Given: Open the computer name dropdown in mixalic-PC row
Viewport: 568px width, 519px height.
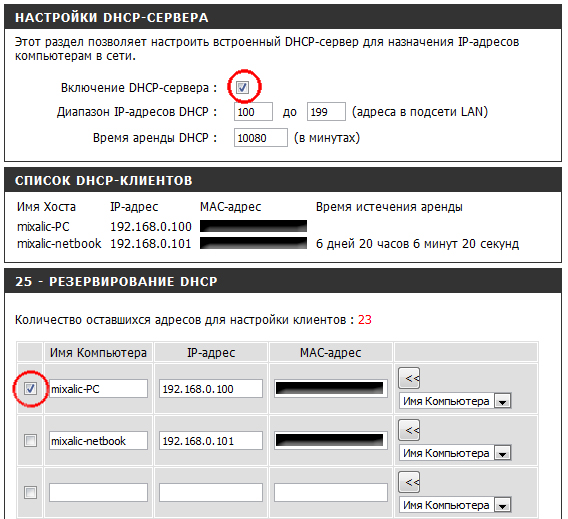Looking at the screenshot, I should click(455, 401).
